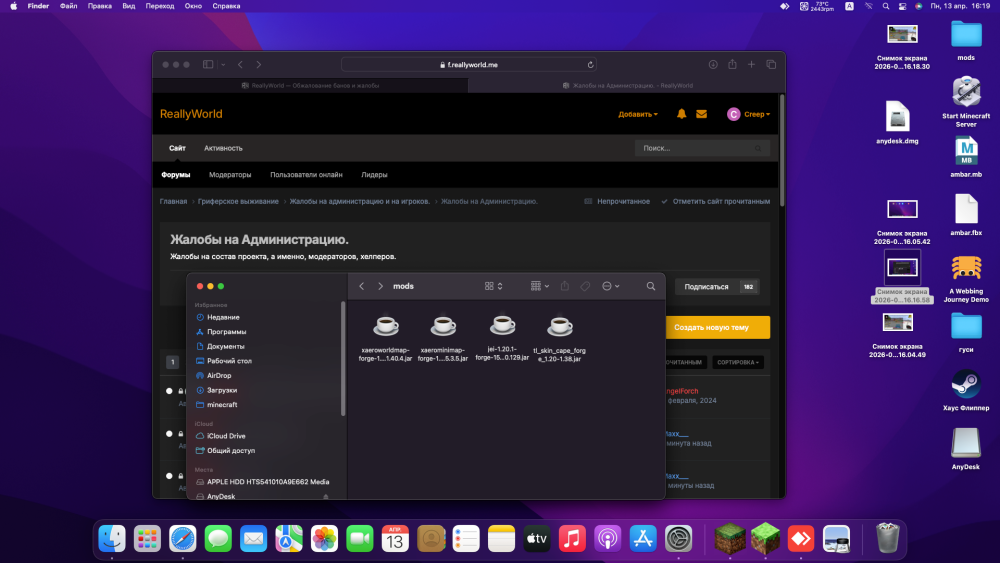The width and height of the screenshot is (1000, 563).
Task: Select xaeroworldmap-forge jar file
Action: point(385,338)
